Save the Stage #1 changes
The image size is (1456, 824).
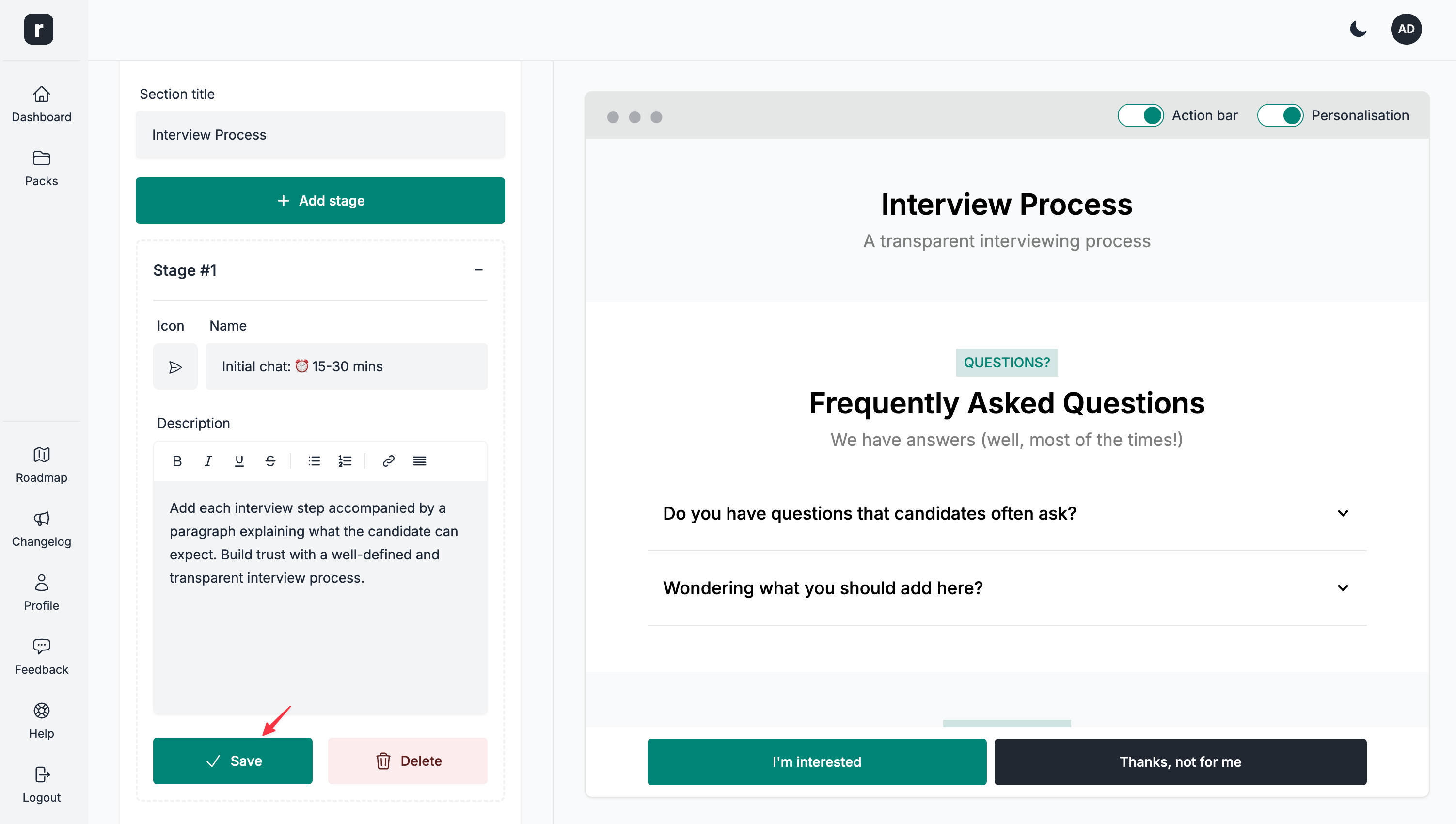233,761
